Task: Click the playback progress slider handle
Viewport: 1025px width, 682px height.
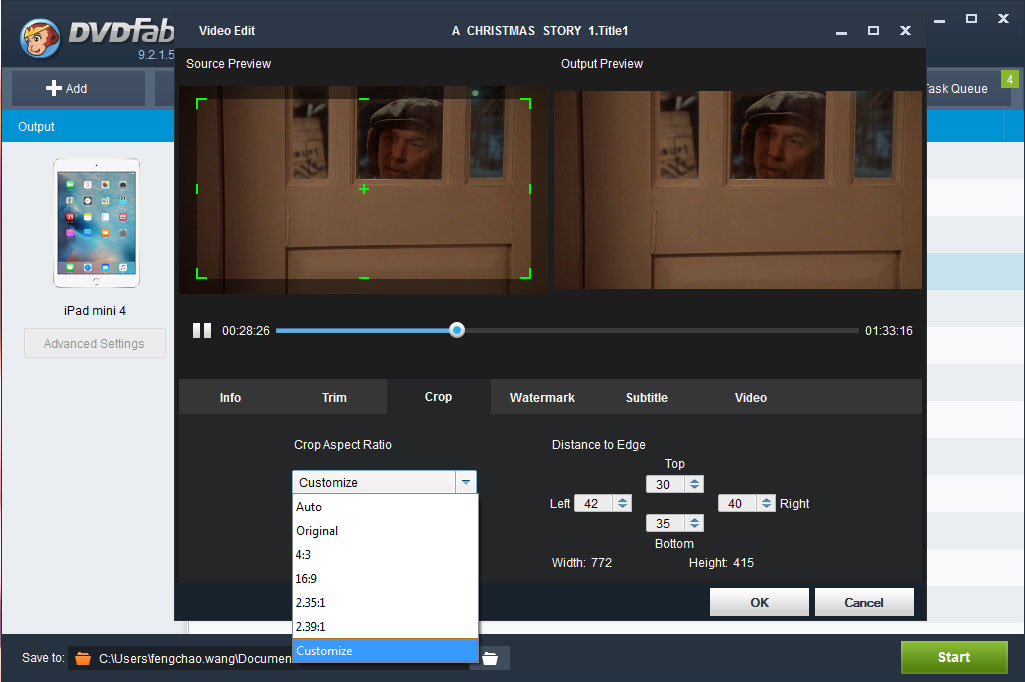Action: [457, 330]
